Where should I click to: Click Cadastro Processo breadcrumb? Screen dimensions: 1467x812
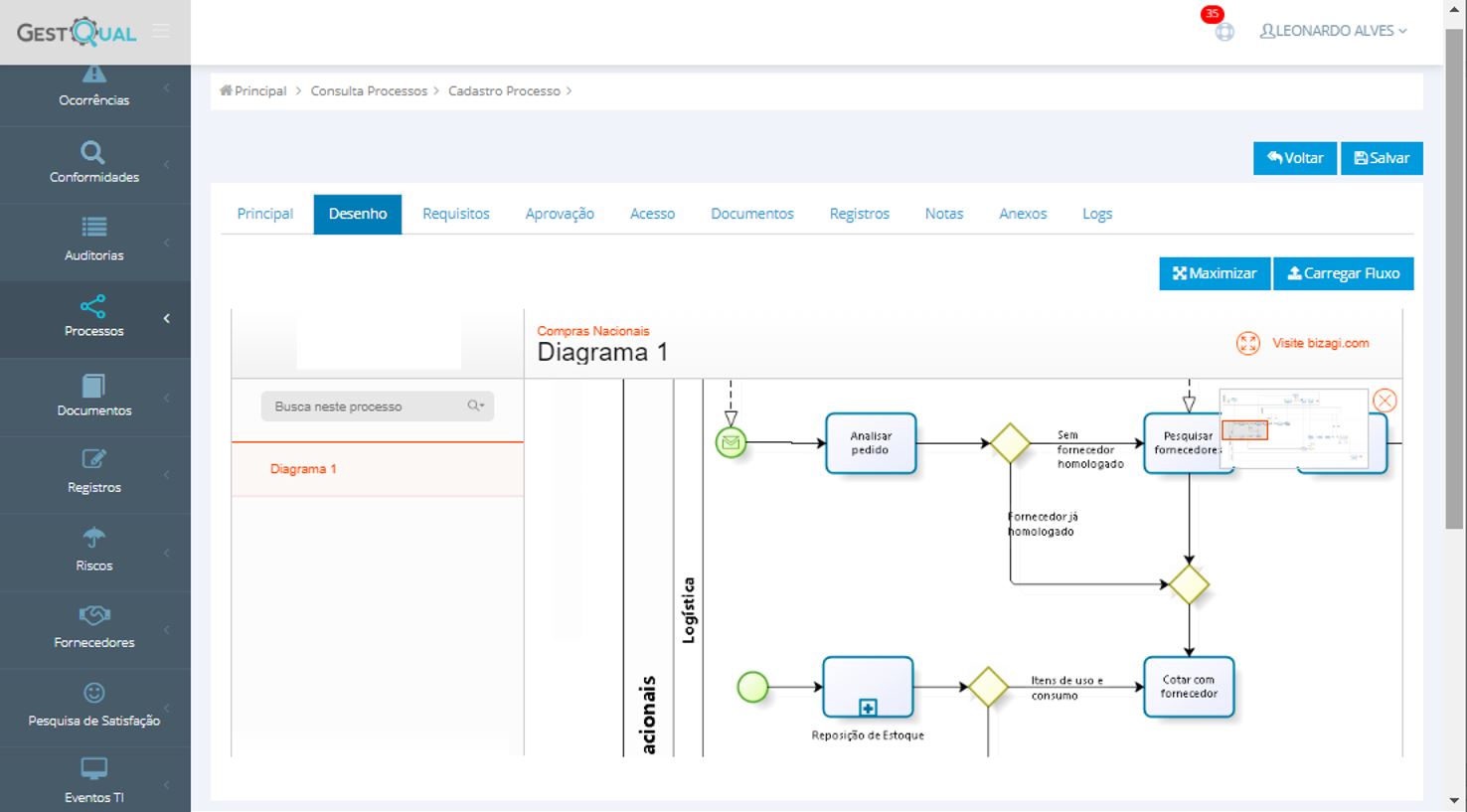(x=504, y=90)
